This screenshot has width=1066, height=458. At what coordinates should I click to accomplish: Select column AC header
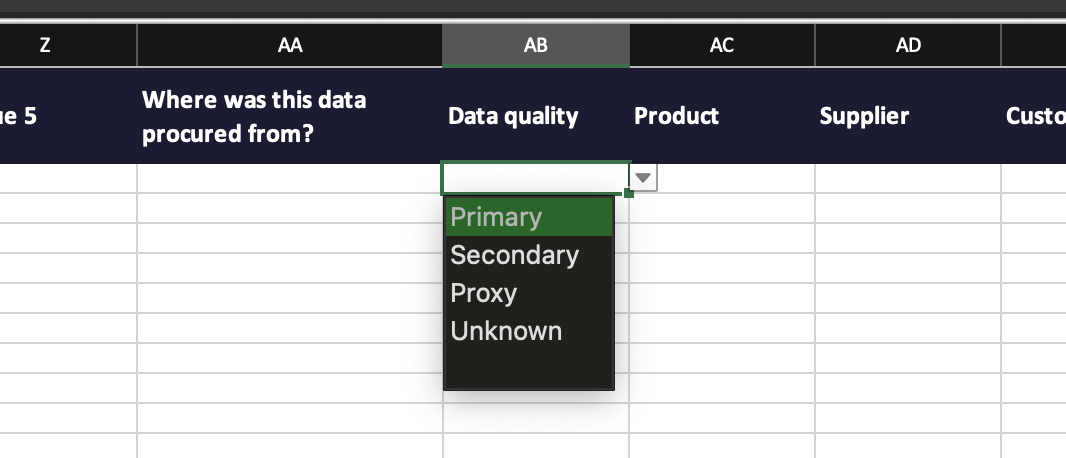(x=721, y=45)
